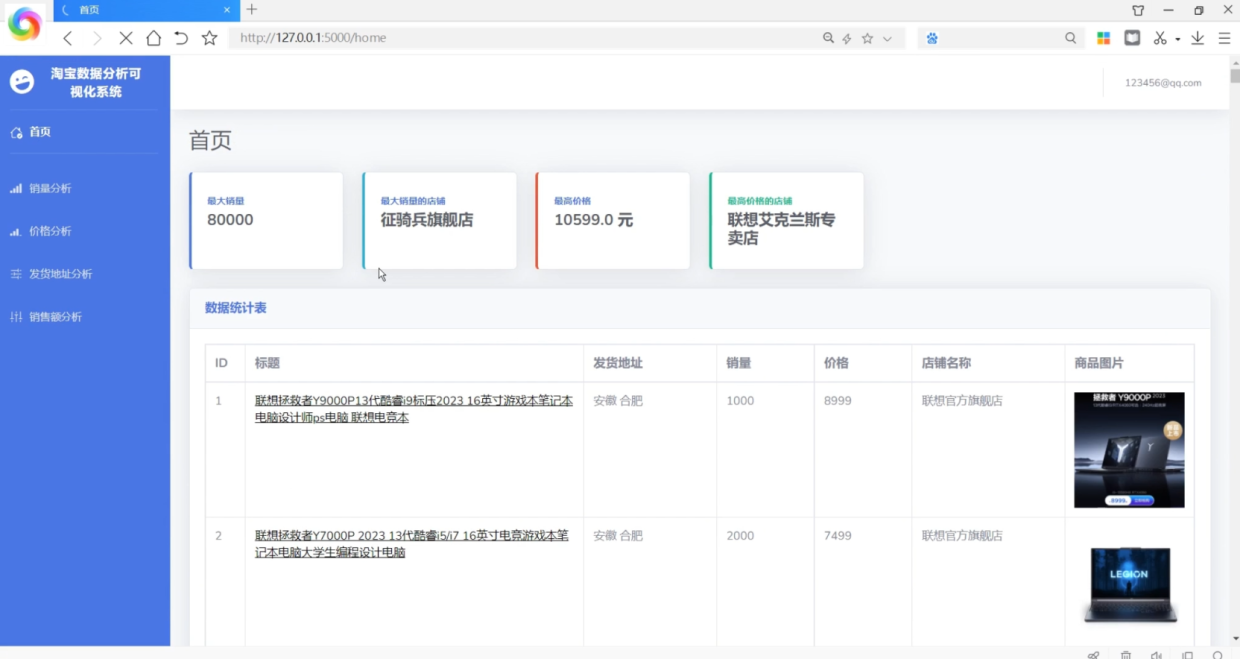The width and height of the screenshot is (1240, 659).
Task: Click the browser forward arrow
Action: pyautogui.click(x=97, y=38)
